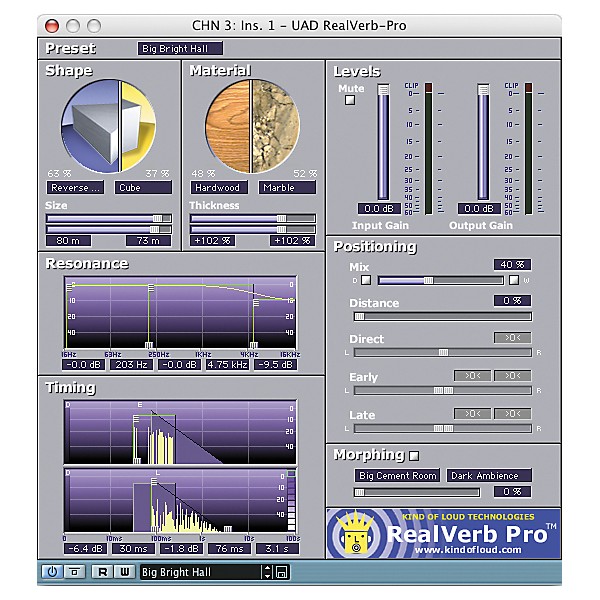Toggle the Mute checkbox in Levels
This screenshot has height=600, width=600.
click(x=350, y=100)
